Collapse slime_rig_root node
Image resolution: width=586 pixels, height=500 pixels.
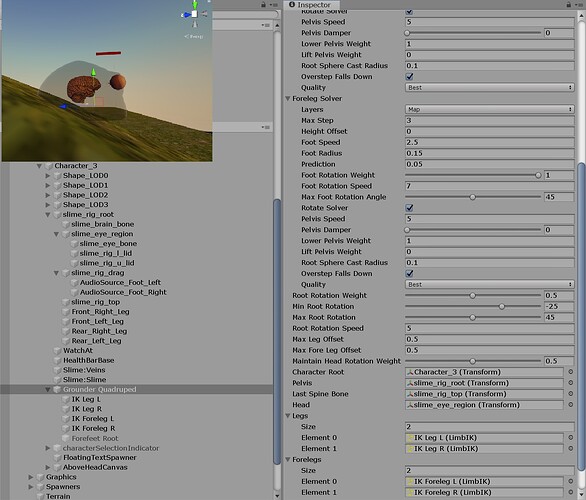click(47, 214)
